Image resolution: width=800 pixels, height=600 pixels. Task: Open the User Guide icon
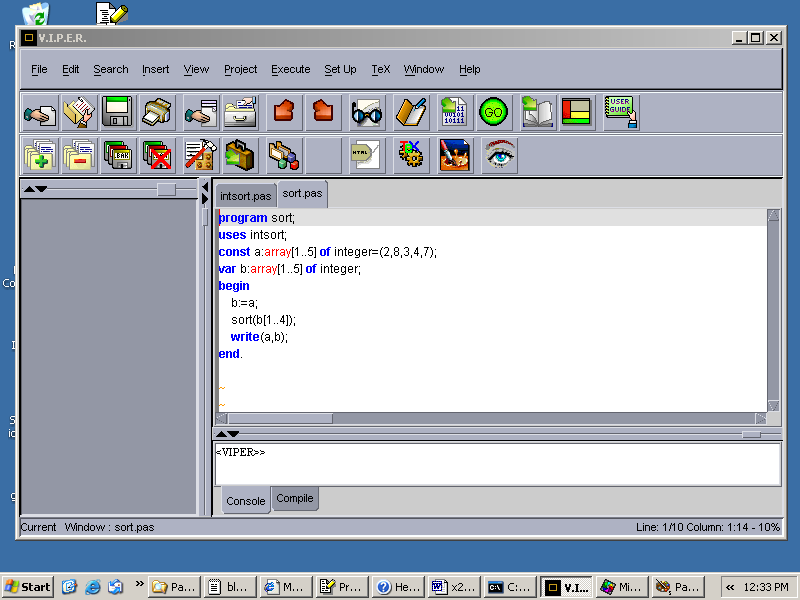pyautogui.click(x=621, y=112)
